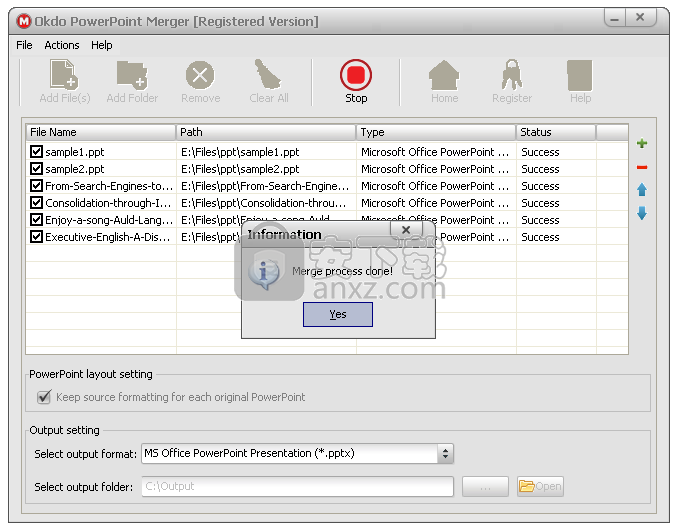Select the sample1.ppt file name
The height and width of the screenshot is (526, 684).
coord(75,152)
